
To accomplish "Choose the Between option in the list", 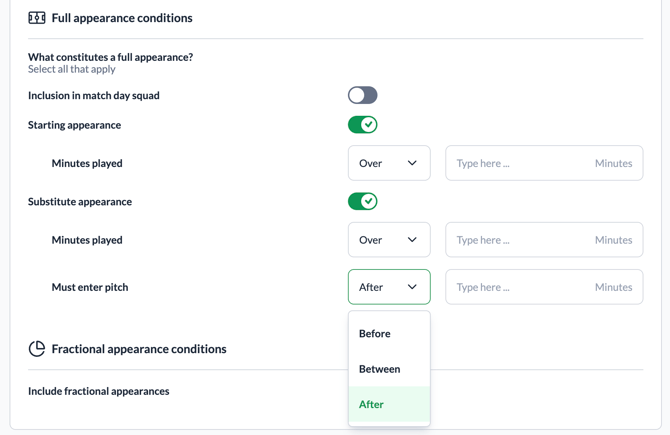I will [x=380, y=369].
